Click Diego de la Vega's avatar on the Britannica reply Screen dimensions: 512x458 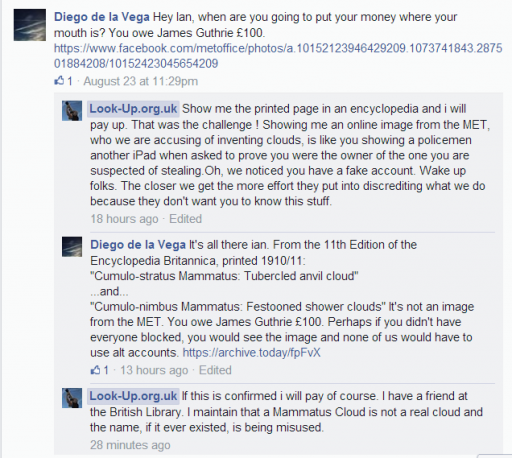pos(72,247)
